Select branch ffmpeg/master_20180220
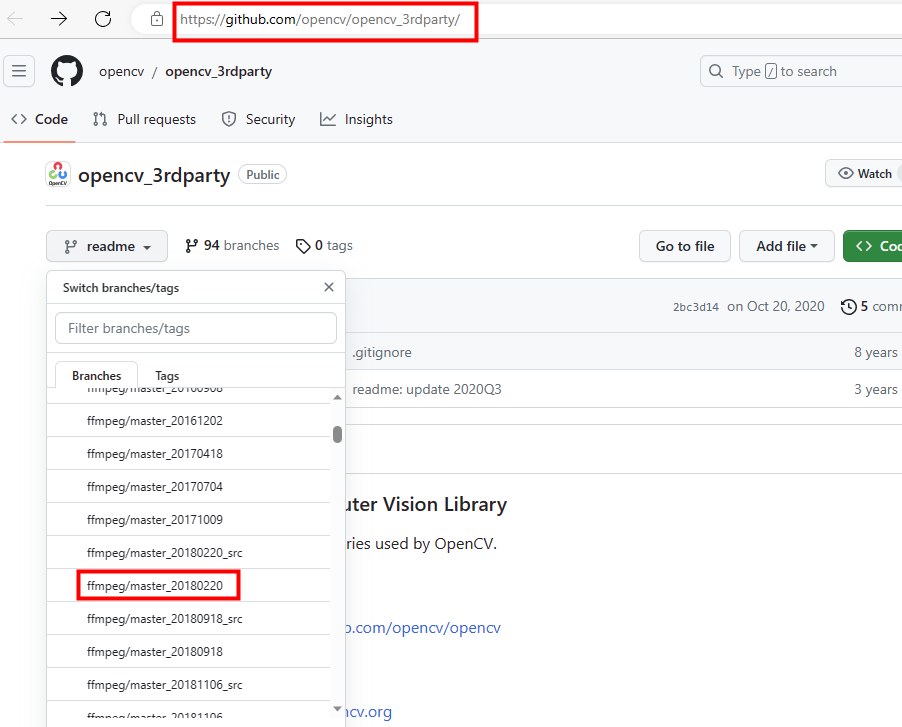The width and height of the screenshot is (902, 727). (x=188, y=586)
